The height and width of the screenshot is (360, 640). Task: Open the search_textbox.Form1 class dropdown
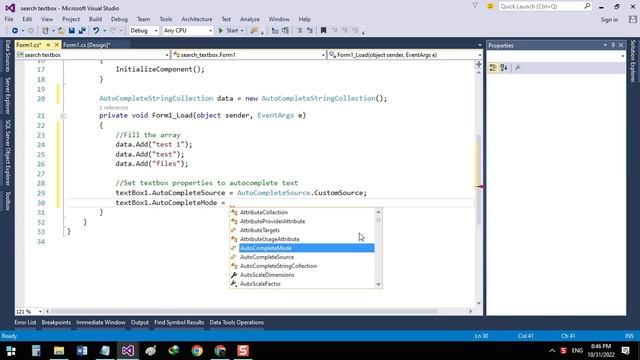249,55
